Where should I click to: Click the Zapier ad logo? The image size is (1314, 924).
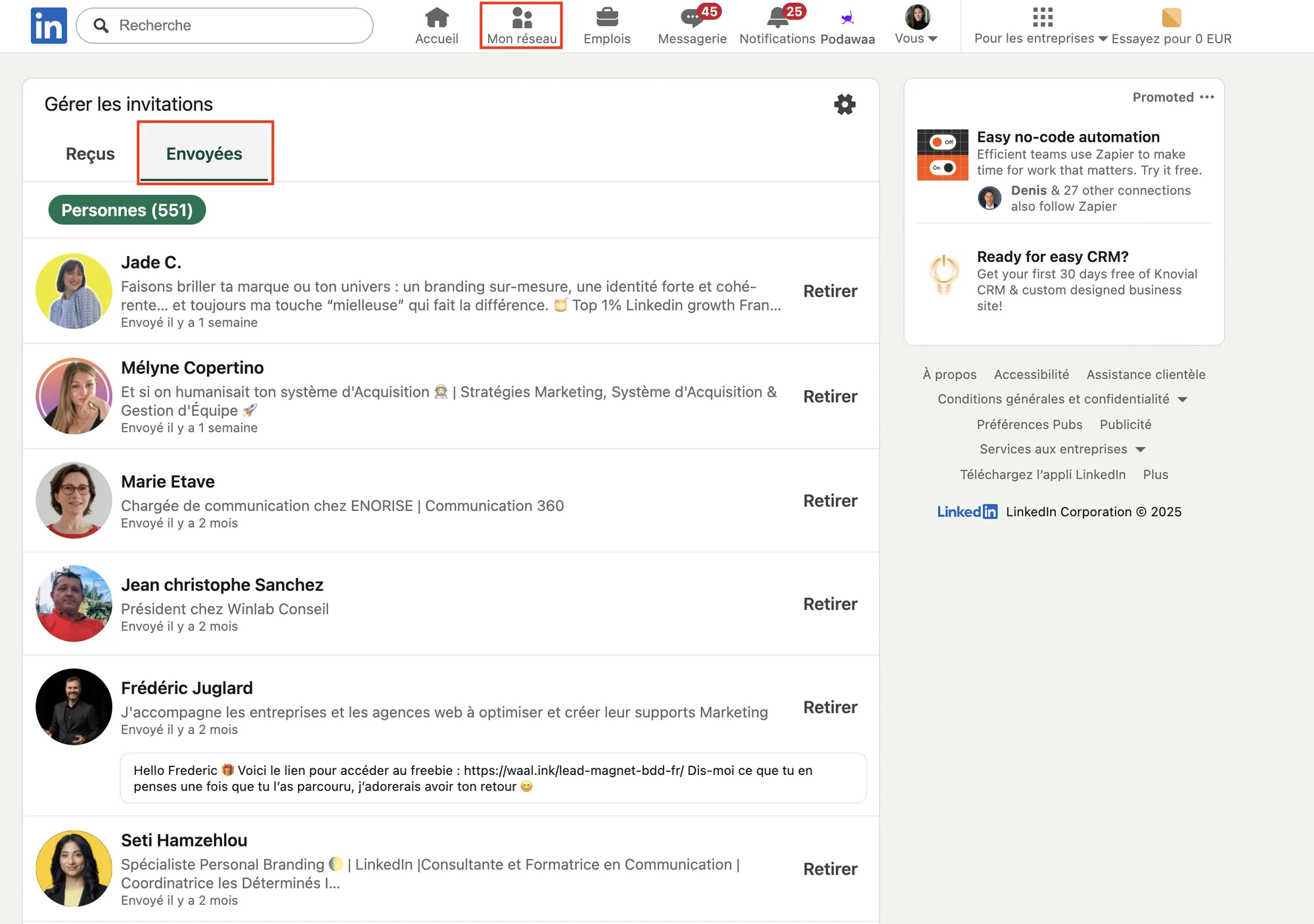(943, 154)
